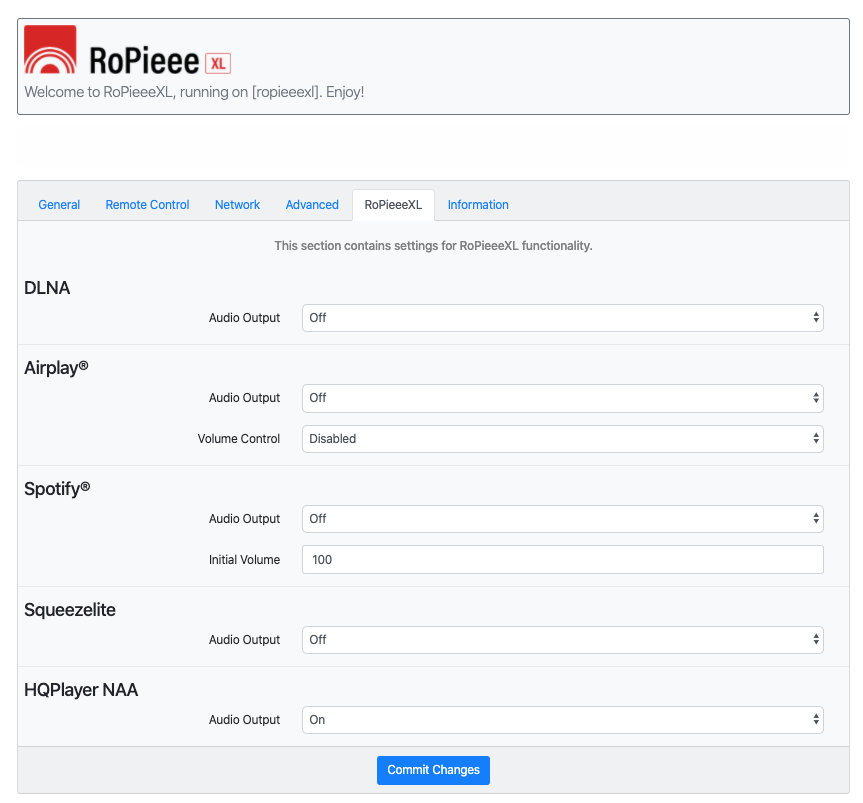
Task: Click the RoPieee red logo icon
Action: point(50,50)
